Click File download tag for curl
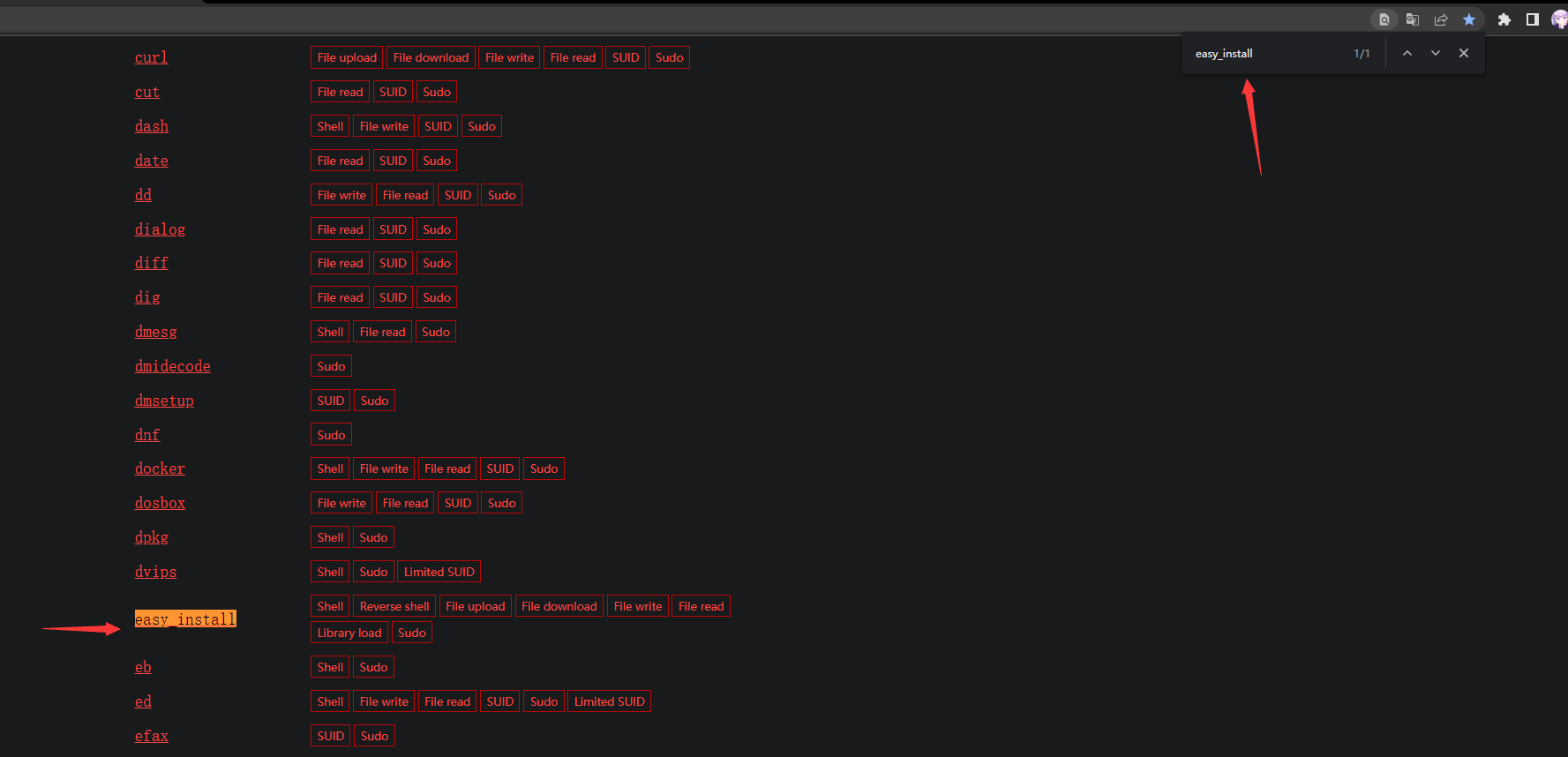1568x757 pixels. coord(431,57)
